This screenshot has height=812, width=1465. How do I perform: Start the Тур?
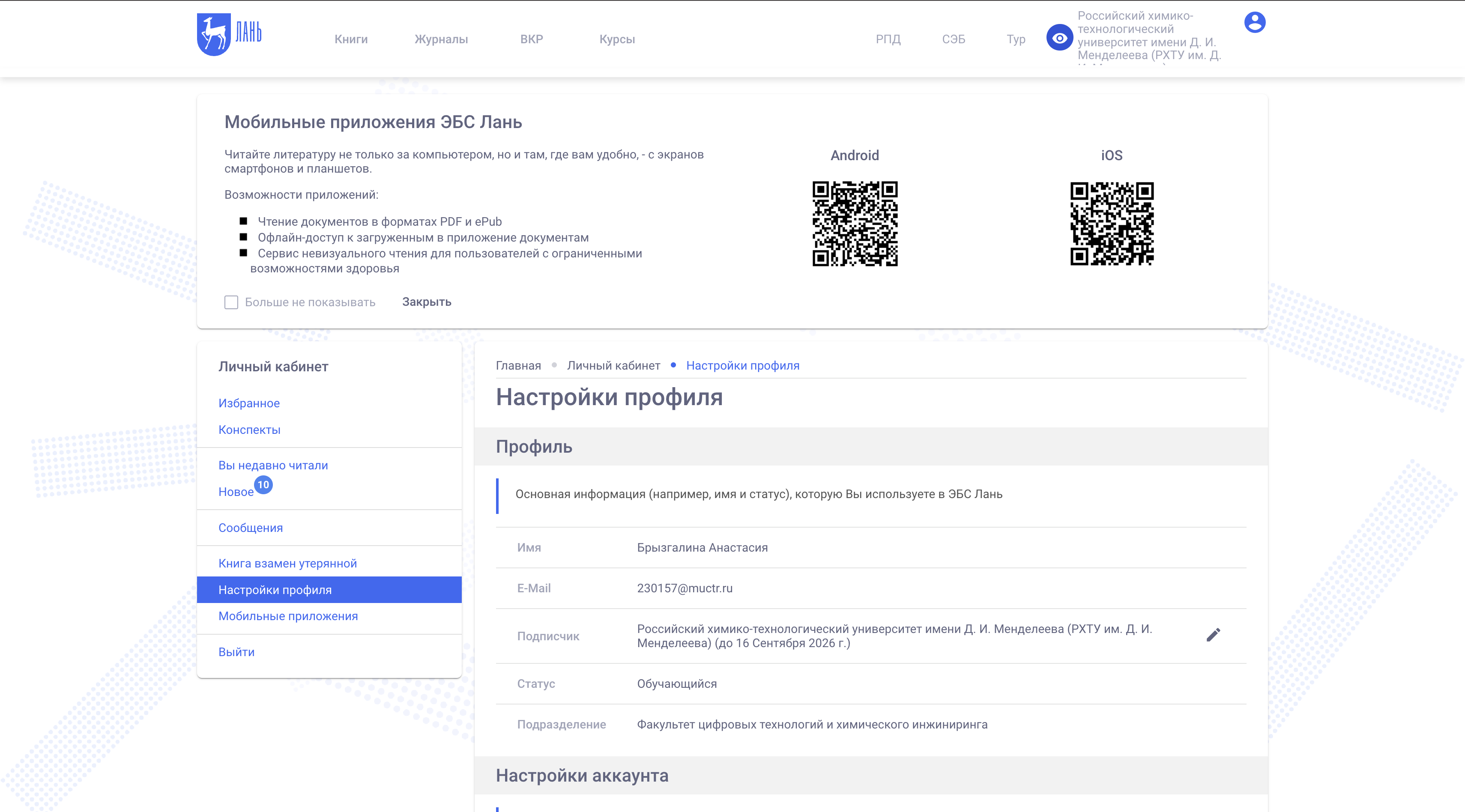1016,39
